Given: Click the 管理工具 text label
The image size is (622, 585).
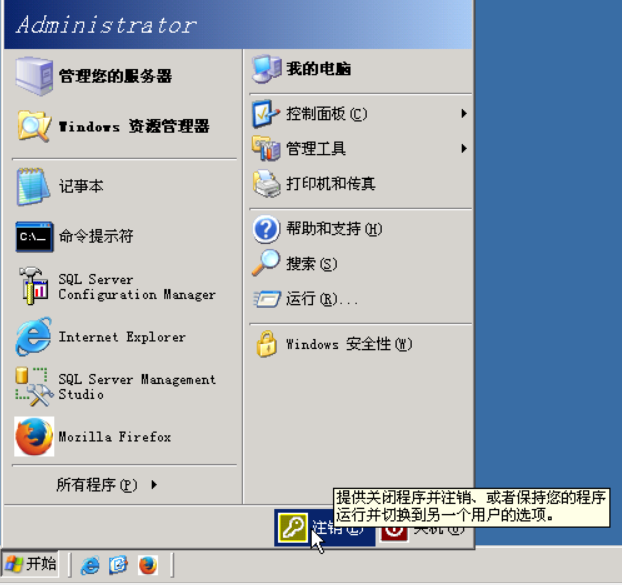Looking at the screenshot, I should click(316, 149).
